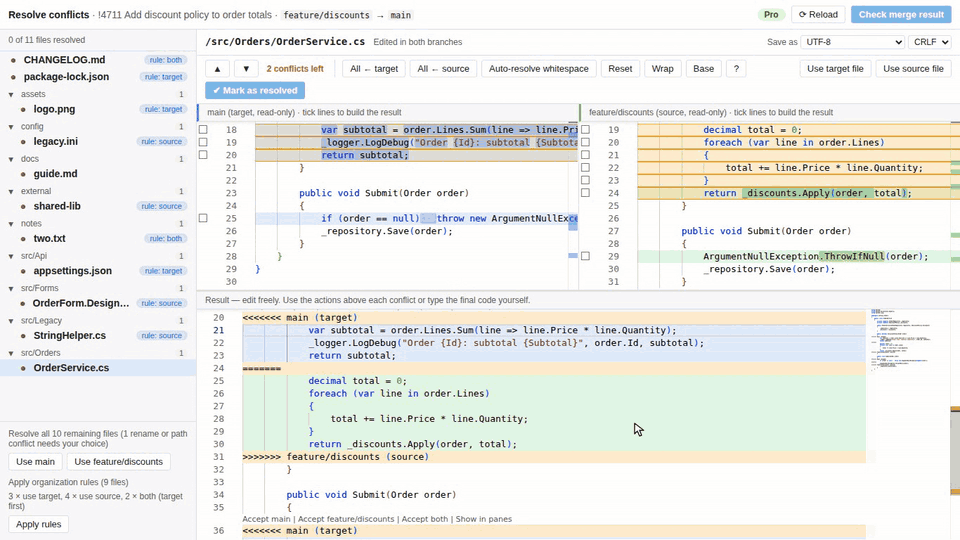This screenshot has height=540, width=960.
Task: Click Use feature/discounts button
Action: point(118,462)
